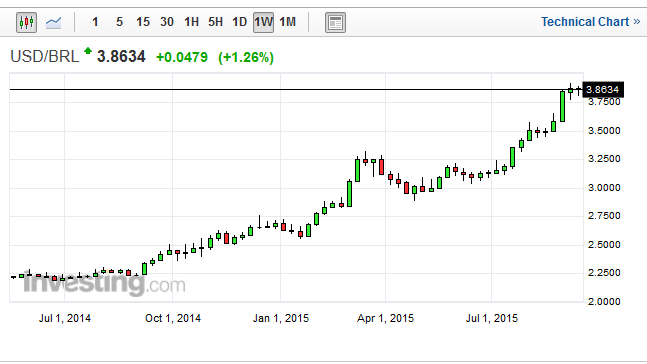The width and height of the screenshot is (647, 364).
Task: Select the 1W timeframe
Action: tap(263, 22)
